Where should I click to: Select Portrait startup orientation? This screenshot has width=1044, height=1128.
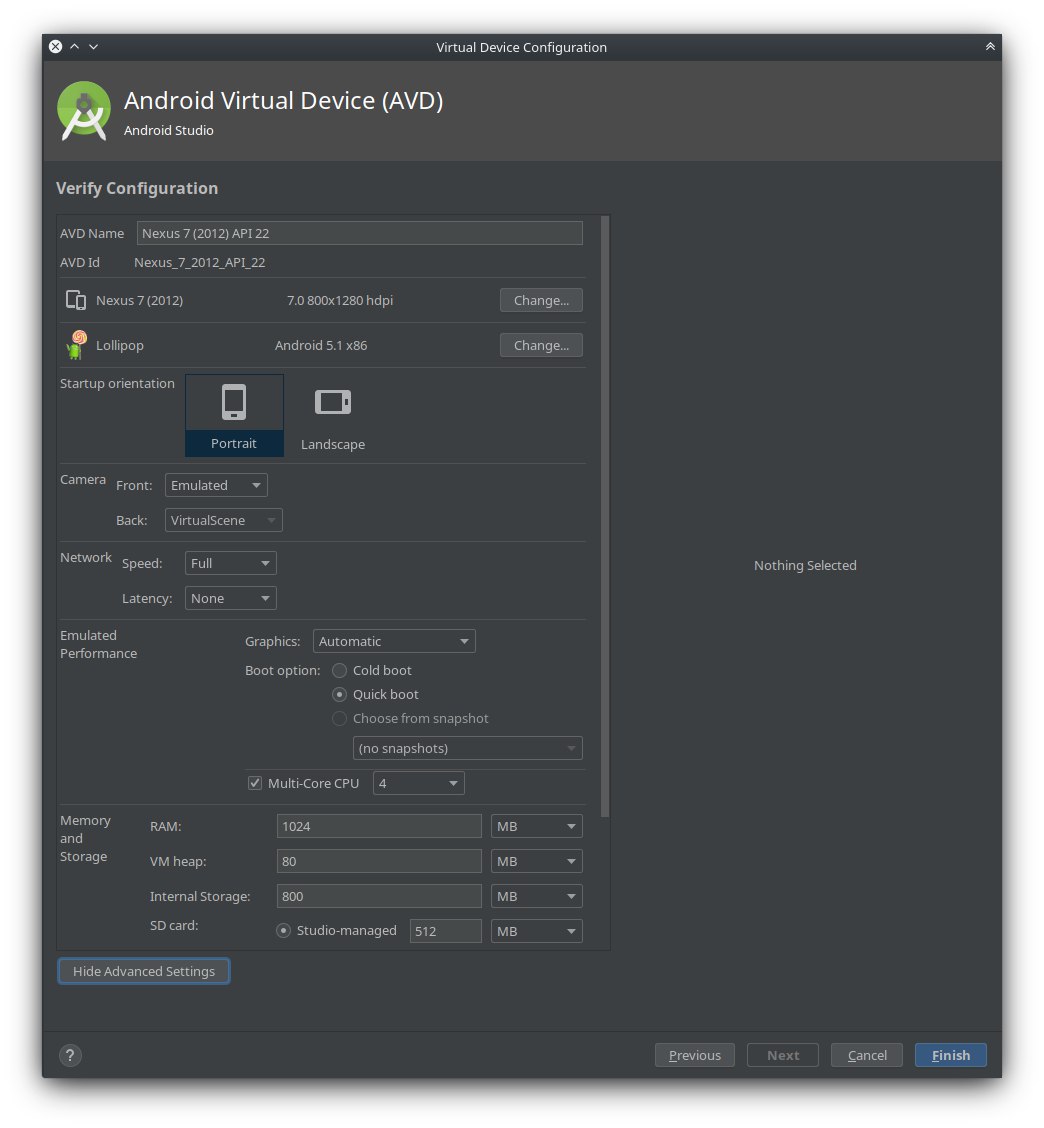pyautogui.click(x=234, y=415)
